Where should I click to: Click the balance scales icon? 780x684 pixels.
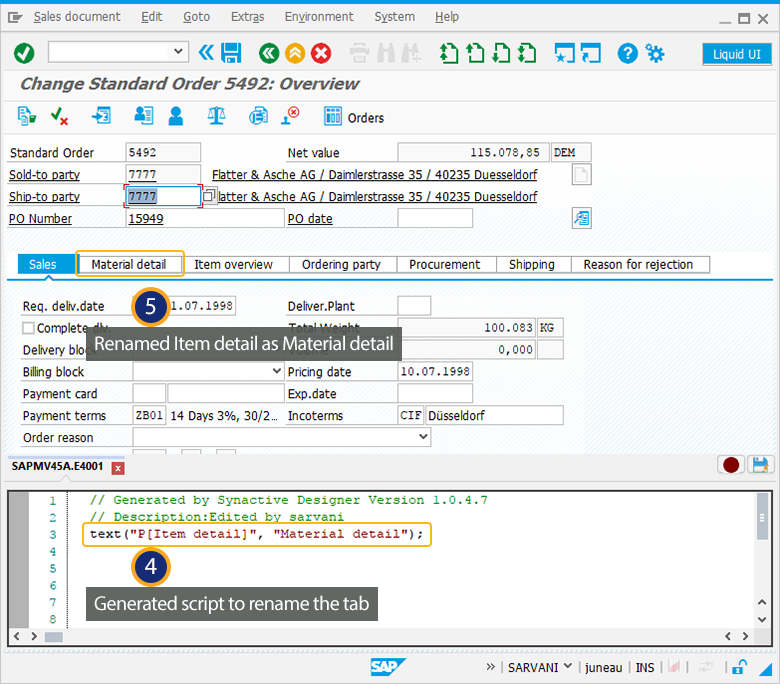coord(216,116)
